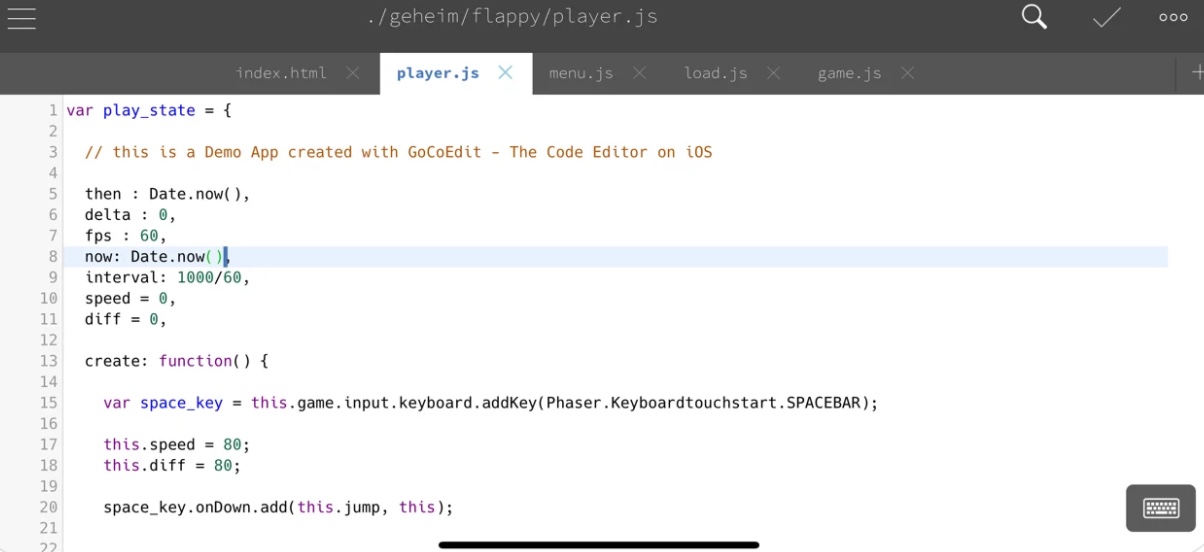
Task: Click line 'then : Date.now(),'
Action: pos(167,194)
